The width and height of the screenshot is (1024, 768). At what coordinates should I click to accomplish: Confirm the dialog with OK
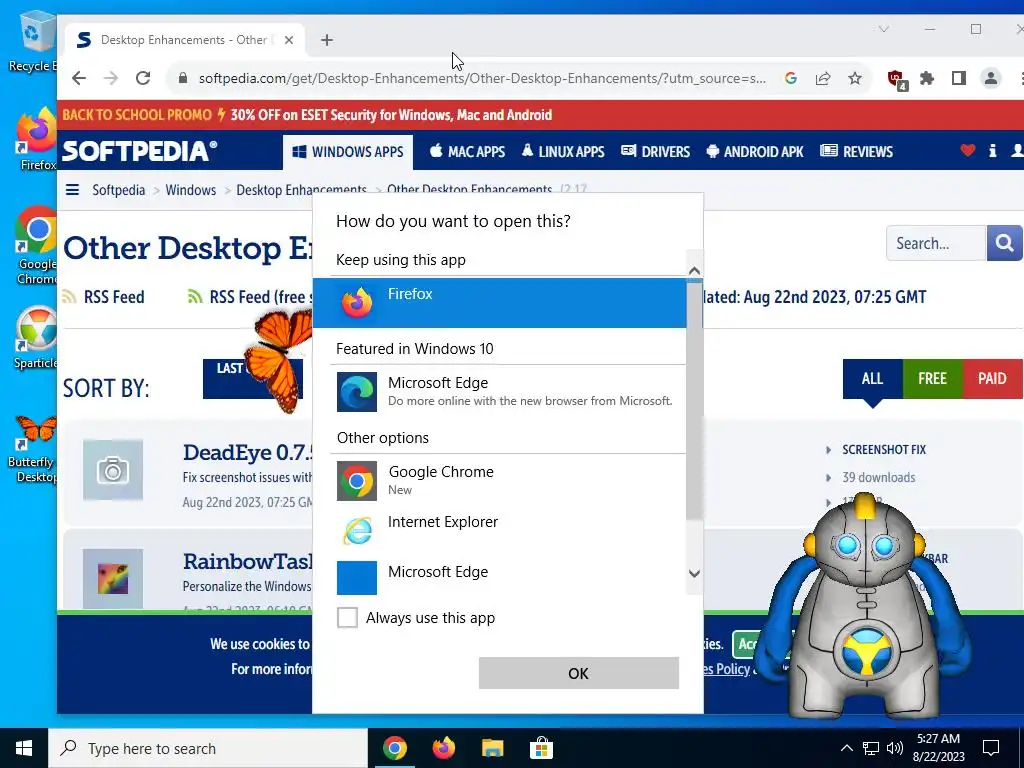coord(579,673)
